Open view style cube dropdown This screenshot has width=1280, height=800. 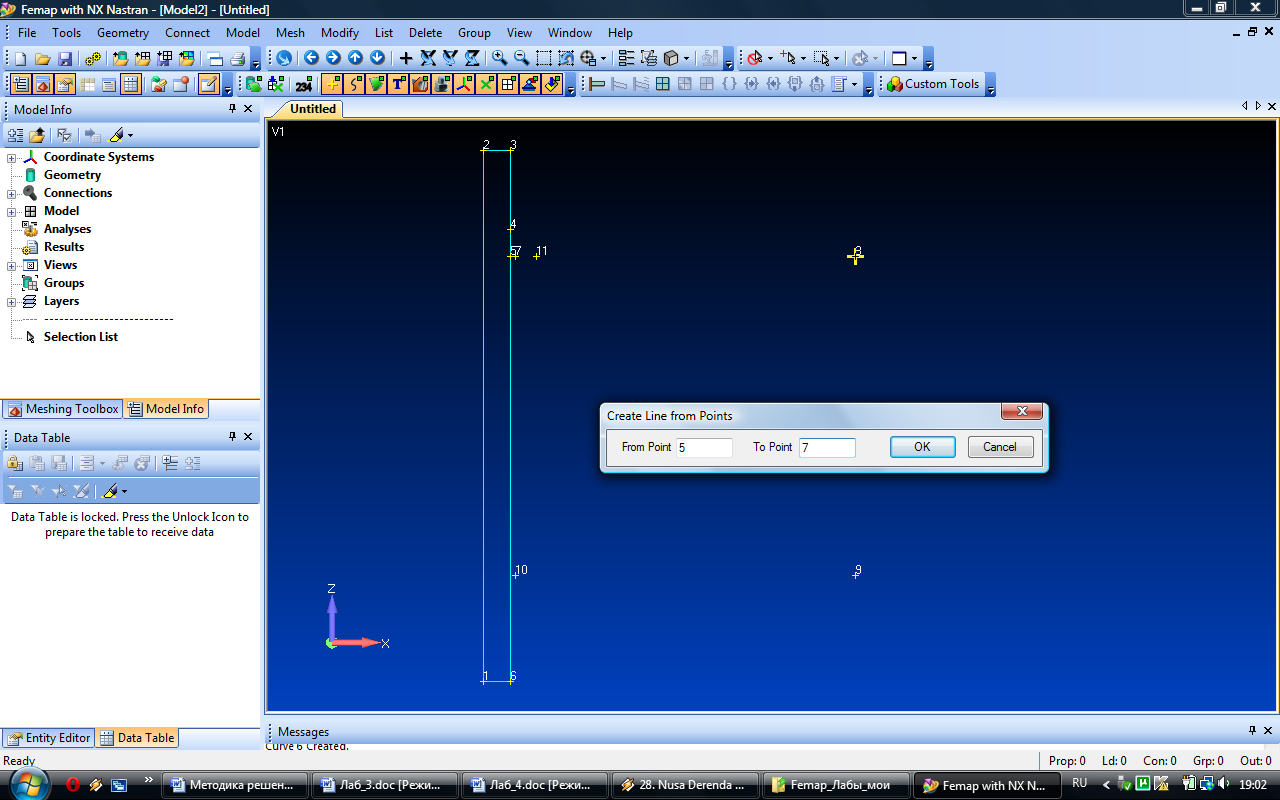point(686,58)
